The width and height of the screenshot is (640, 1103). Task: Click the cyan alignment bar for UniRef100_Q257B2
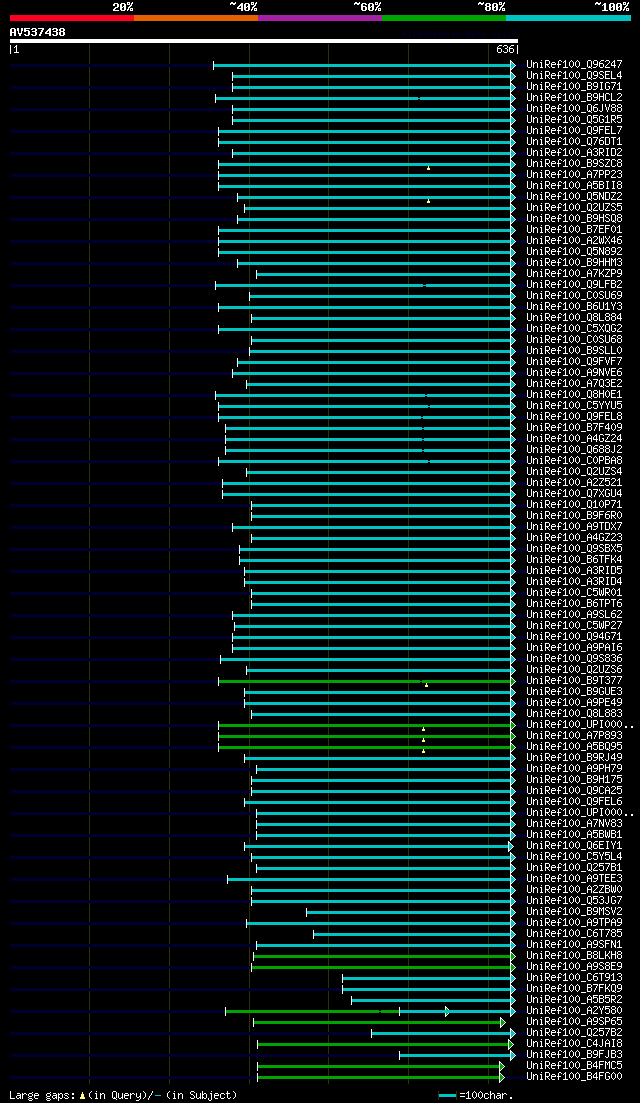tap(443, 1033)
